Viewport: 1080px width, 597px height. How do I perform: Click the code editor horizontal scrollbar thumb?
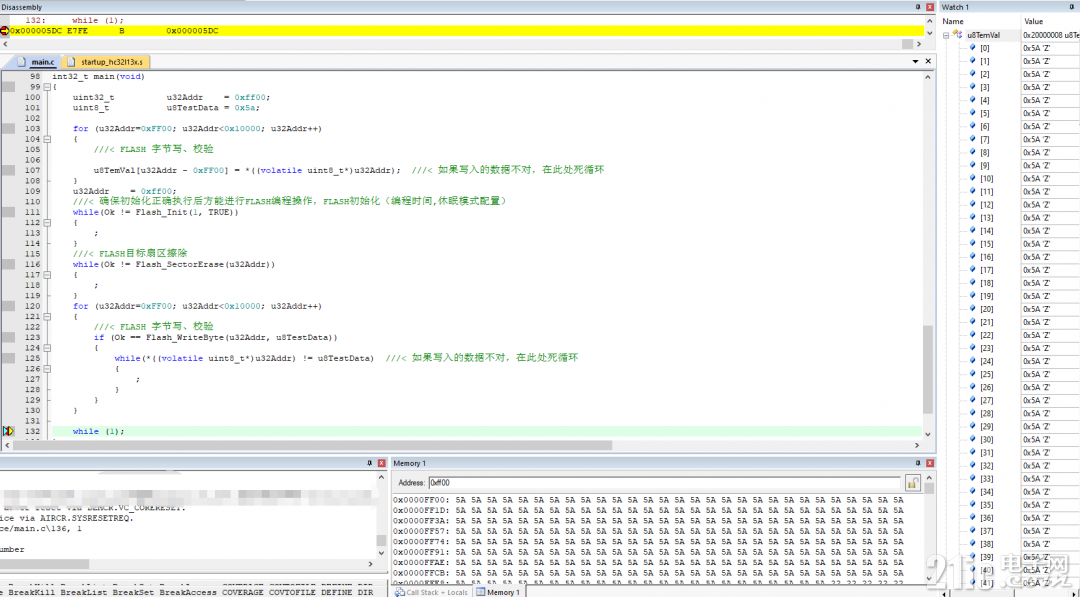tap(313, 446)
